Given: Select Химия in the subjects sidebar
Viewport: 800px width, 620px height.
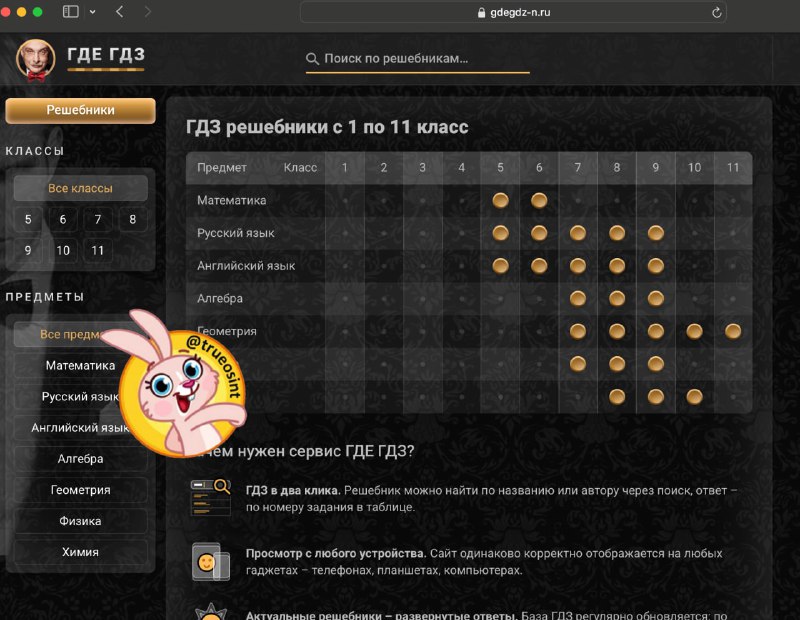Looking at the screenshot, I should coord(81,552).
